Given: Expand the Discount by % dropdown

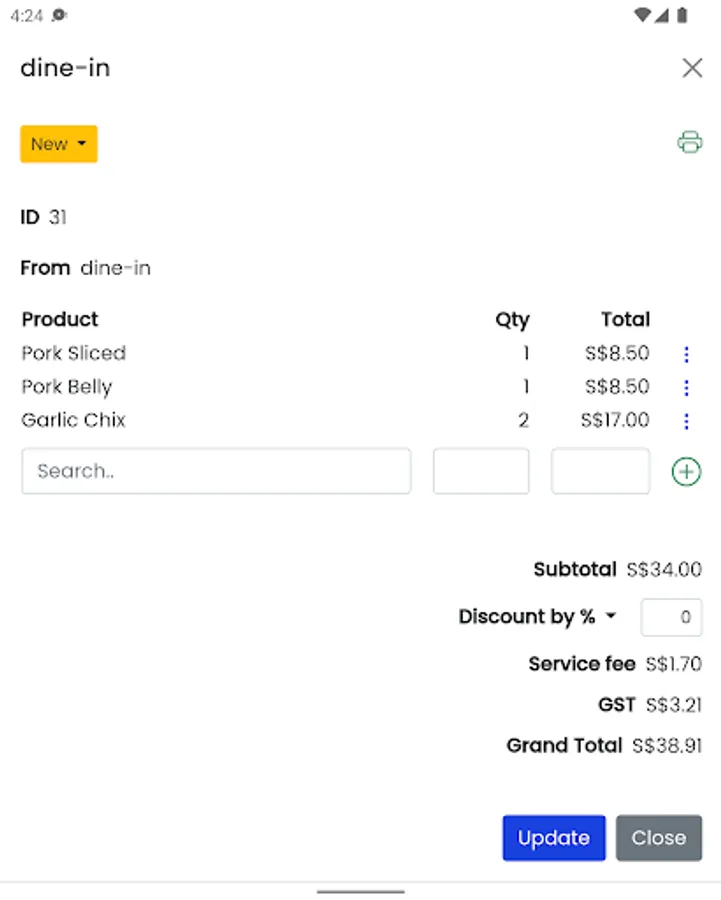Looking at the screenshot, I should click(537, 617).
